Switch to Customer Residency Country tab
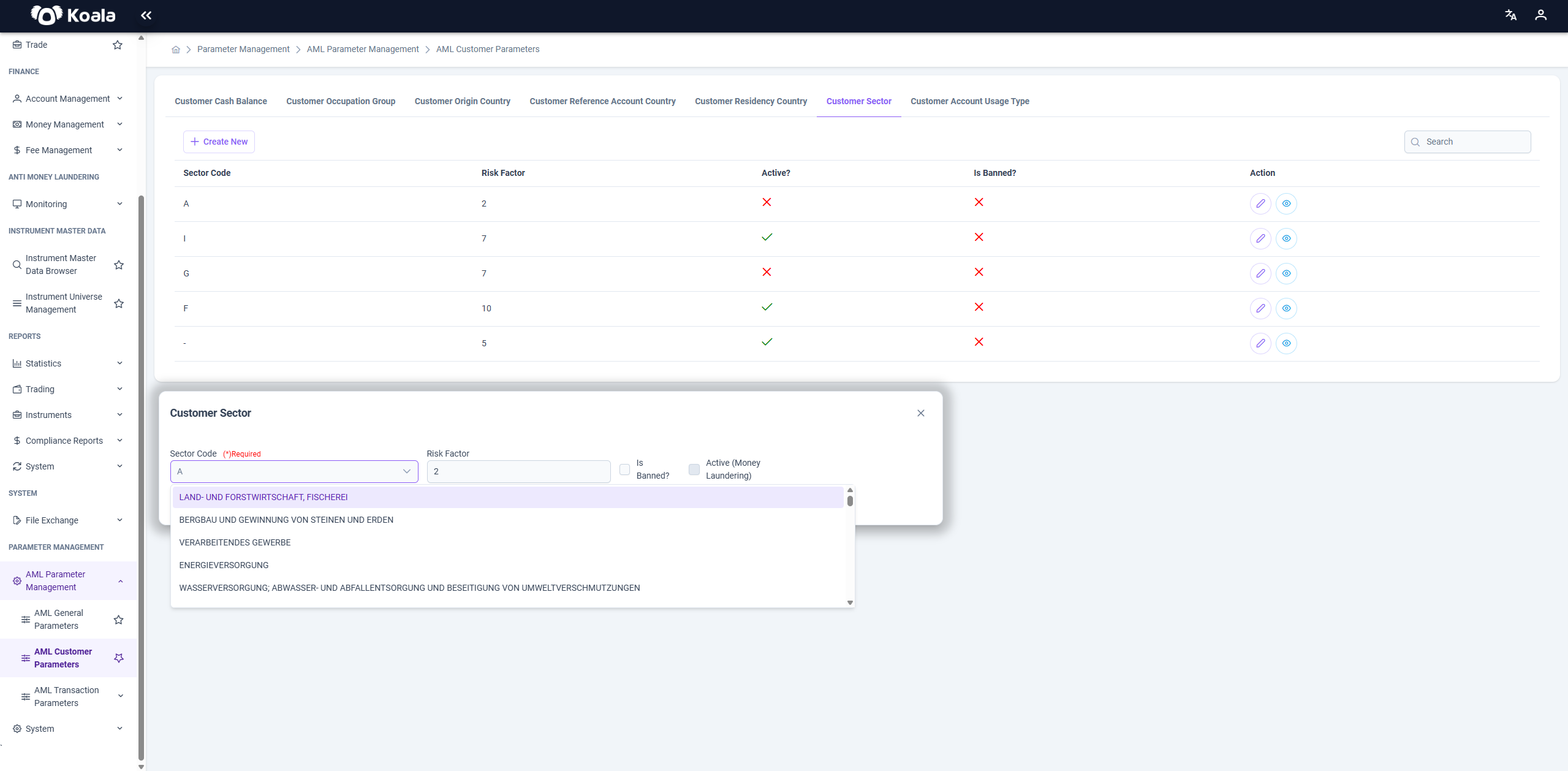Screen dimensions: 1568x771 tap(751, 102)
